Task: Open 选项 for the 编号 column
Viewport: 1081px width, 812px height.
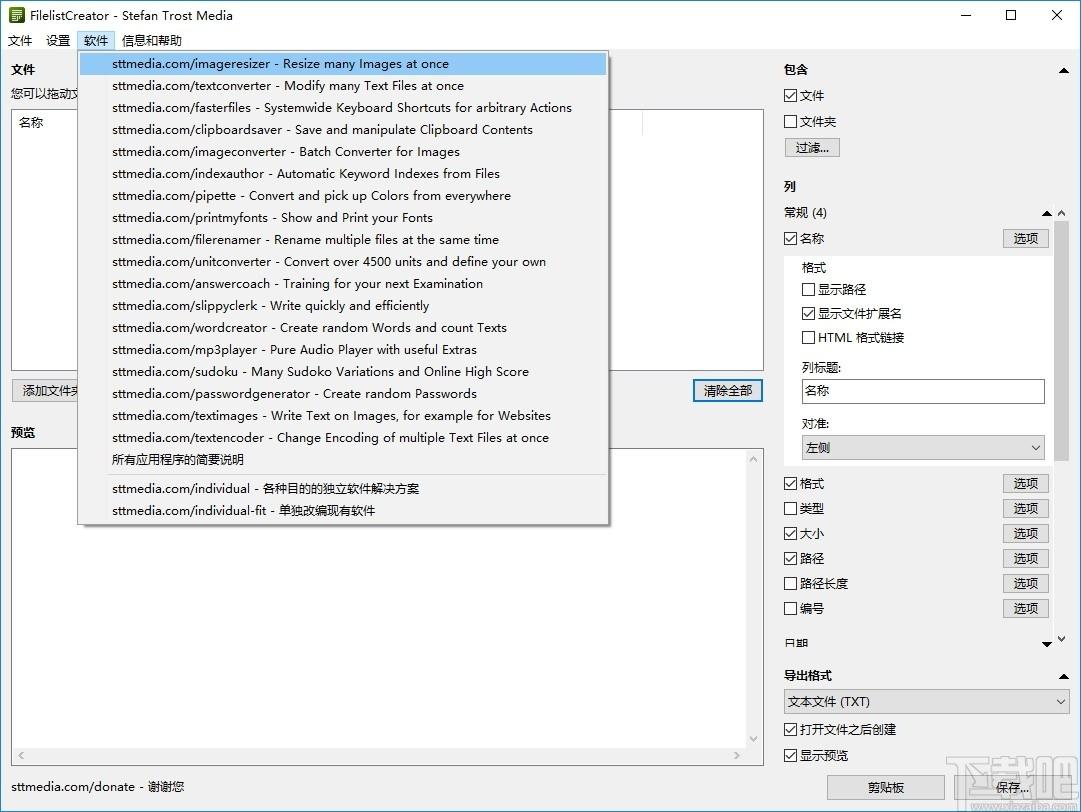Action: point(1025,609)
